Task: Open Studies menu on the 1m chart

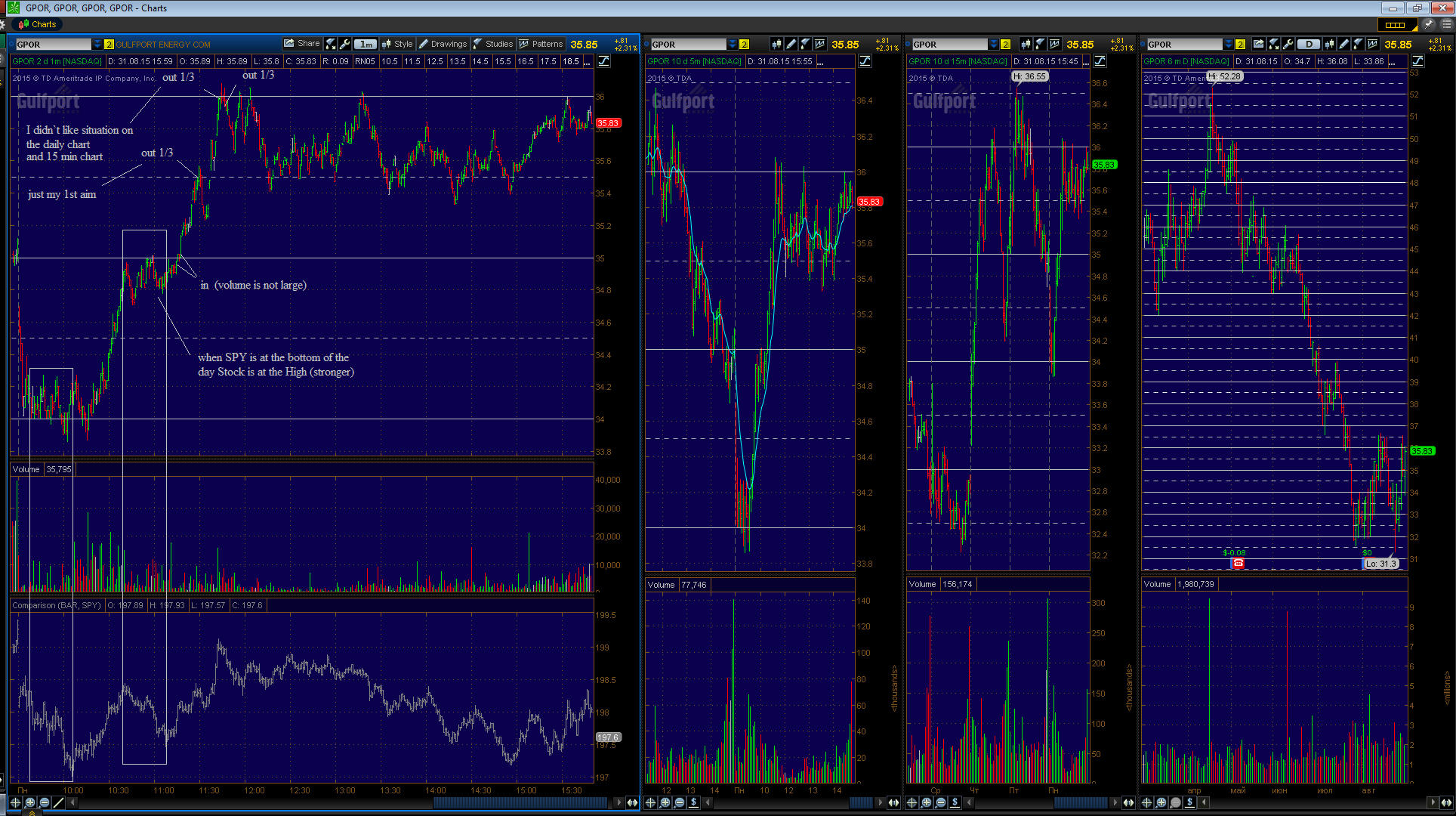Action: coord(493,44)
